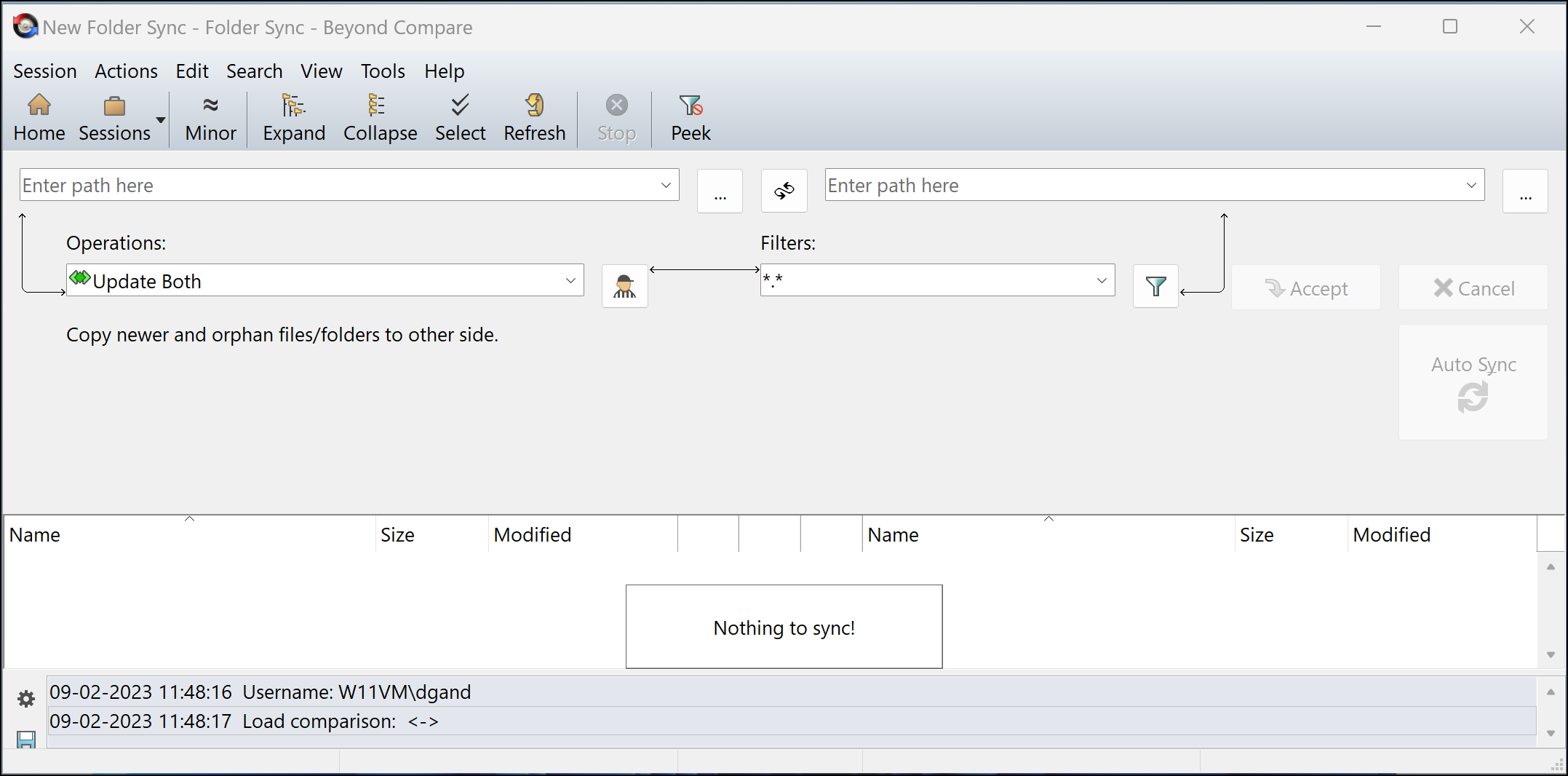
Task: Click the Cancel button
Action: tap(1473, 288)
